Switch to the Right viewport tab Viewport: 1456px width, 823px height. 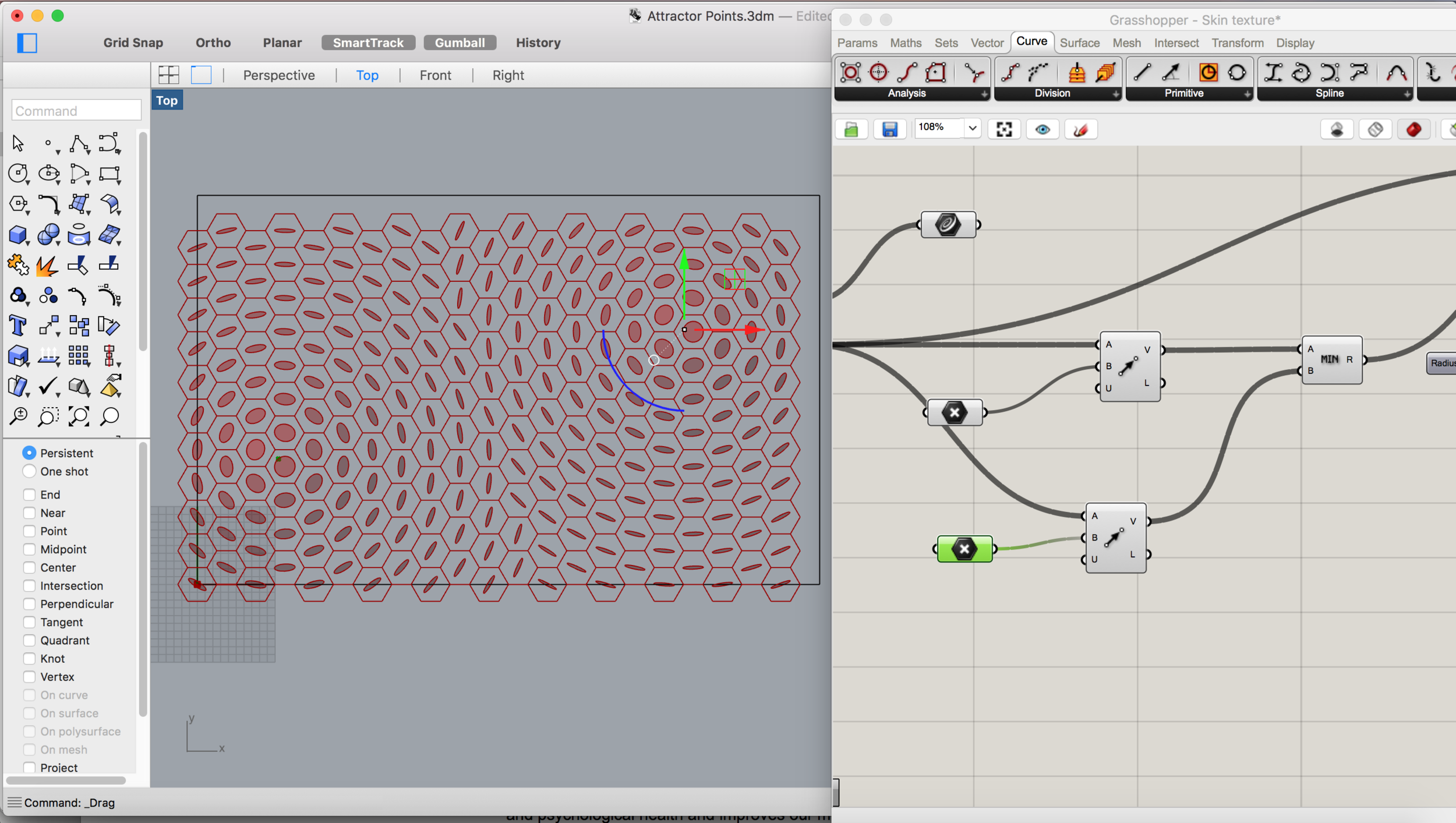[508, 75]
